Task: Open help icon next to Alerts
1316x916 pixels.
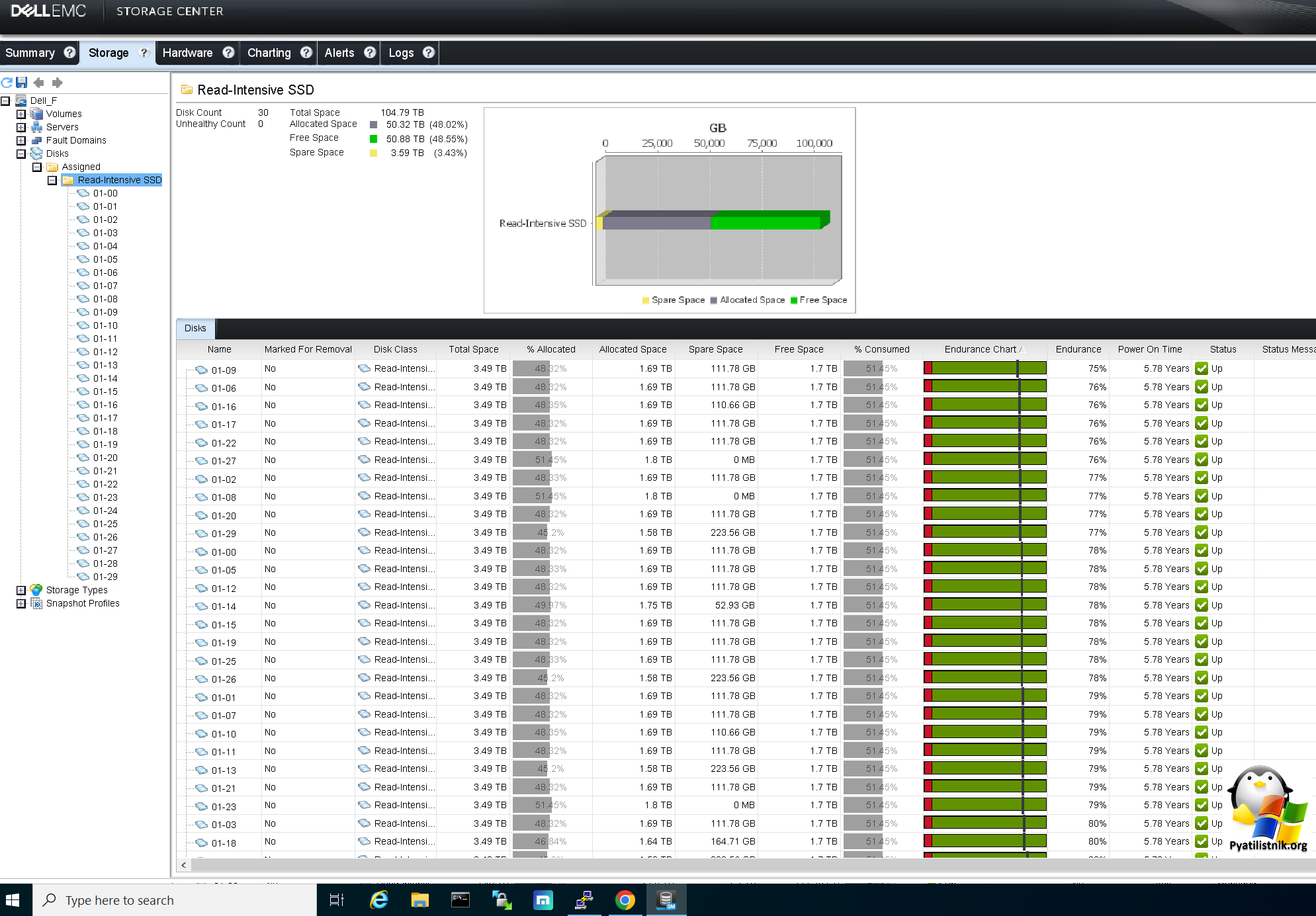Action: pyautogui.click(x=370, y=52)
